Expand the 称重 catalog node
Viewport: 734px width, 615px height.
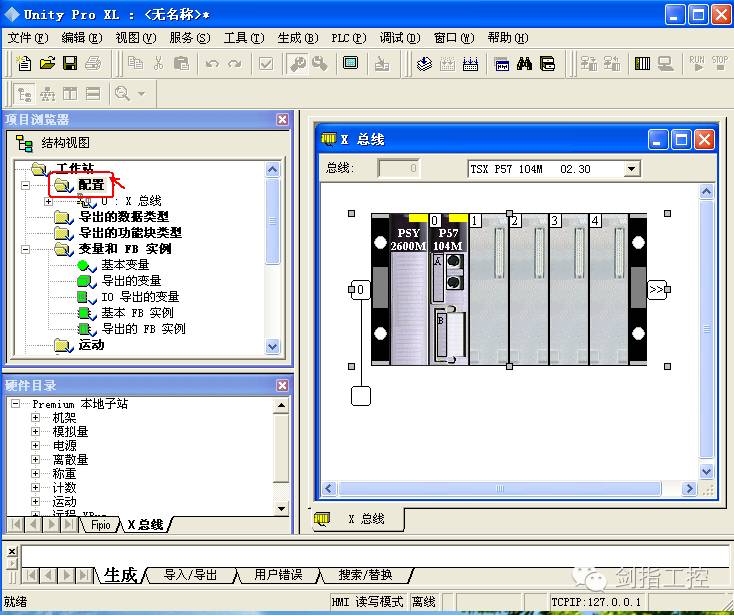(x=35, y=474)
